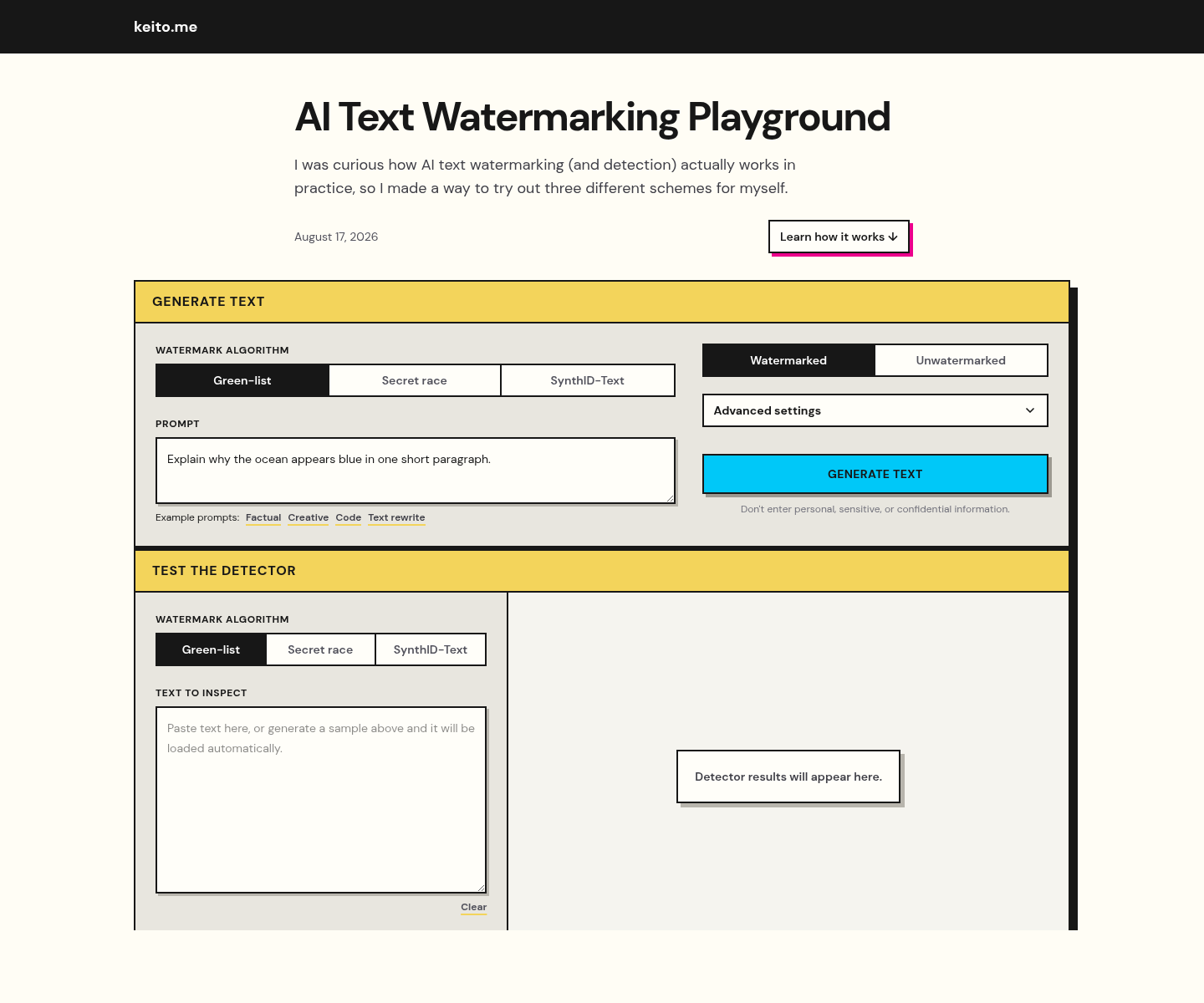The height and width of the screenshot is (1003, 1204).
Task: Click the inspect textarea resize handle
Action: click(x=481, y=888)
